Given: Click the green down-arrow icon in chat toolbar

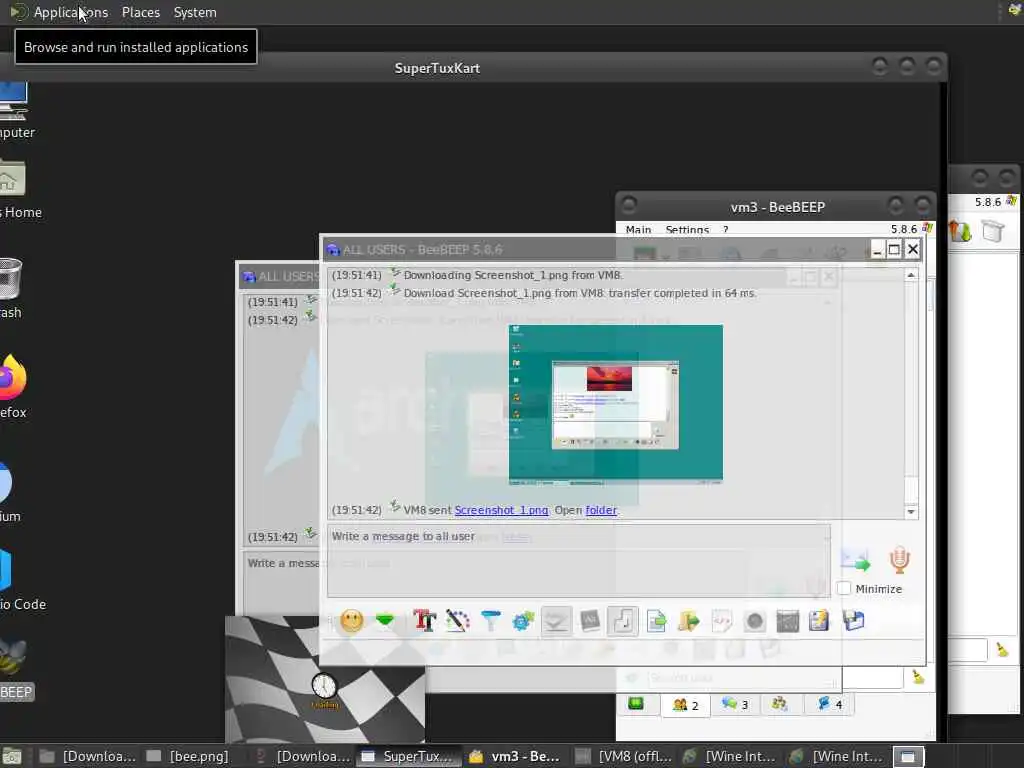Looking at the screenshot, I should click(385, 620).
